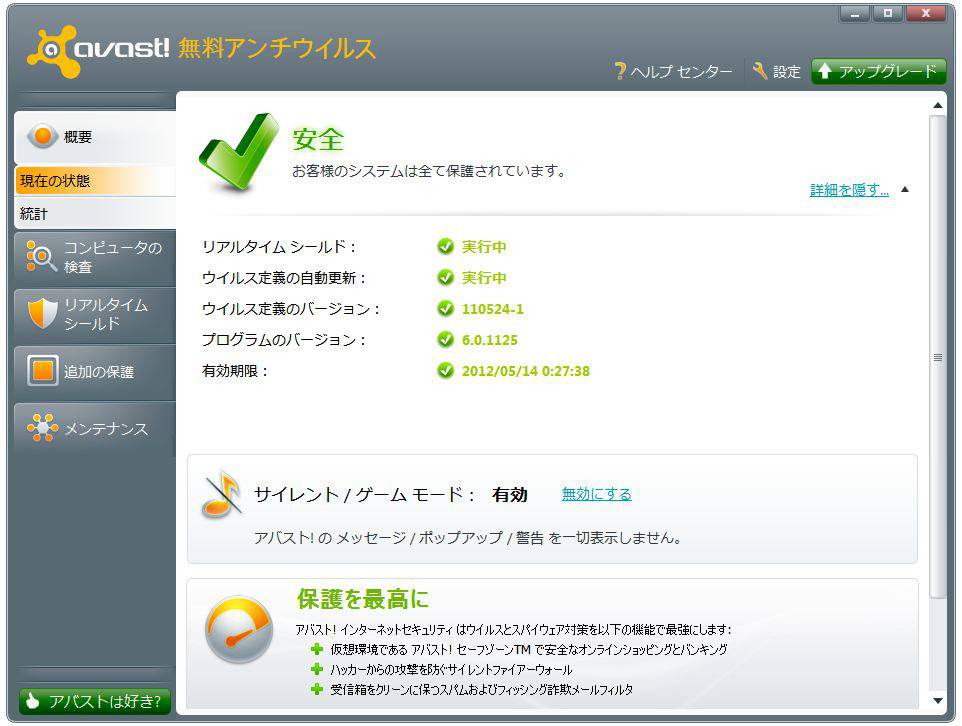Viewport: 962px width, 726px height.
Task: Click green check beside 6.0.1125
Action: click(x=445, y=339)
